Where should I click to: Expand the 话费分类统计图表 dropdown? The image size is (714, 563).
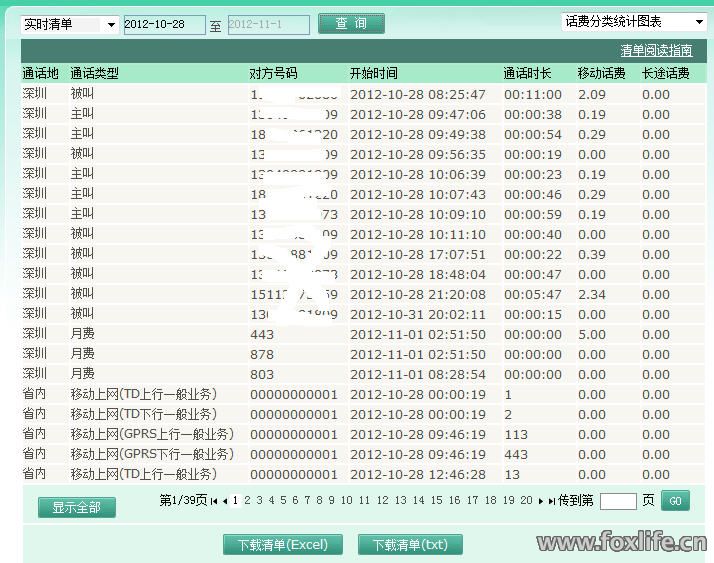click(634, 21)
